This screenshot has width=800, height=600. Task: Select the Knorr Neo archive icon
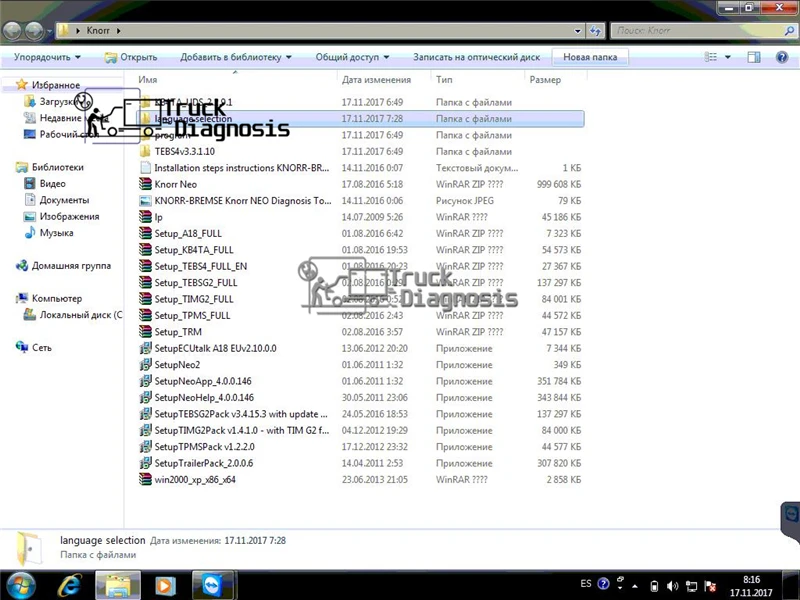145,184
